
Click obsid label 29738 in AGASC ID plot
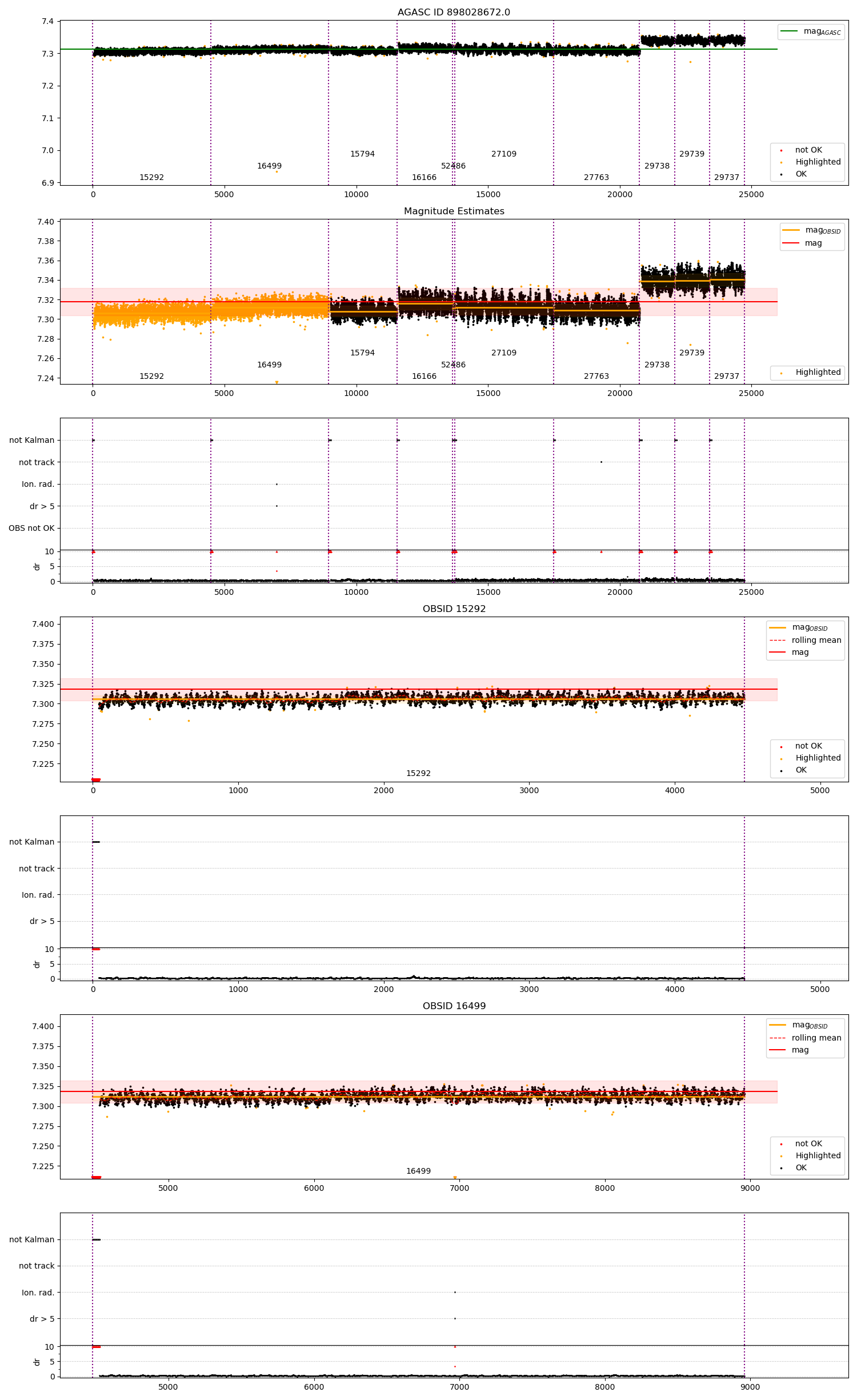pos(657,166)
